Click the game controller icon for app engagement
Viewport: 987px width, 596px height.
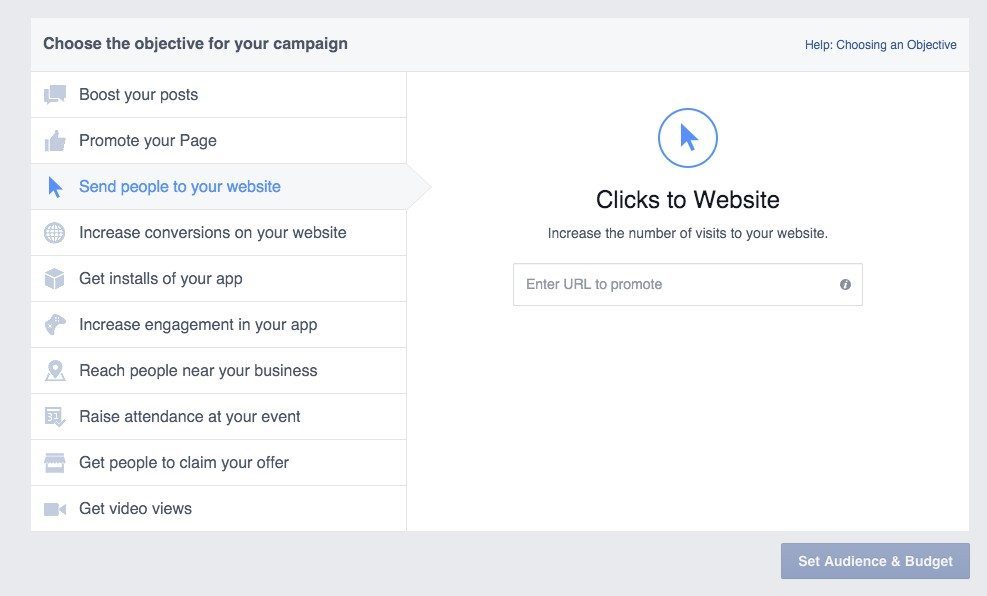tap(54, 325)
